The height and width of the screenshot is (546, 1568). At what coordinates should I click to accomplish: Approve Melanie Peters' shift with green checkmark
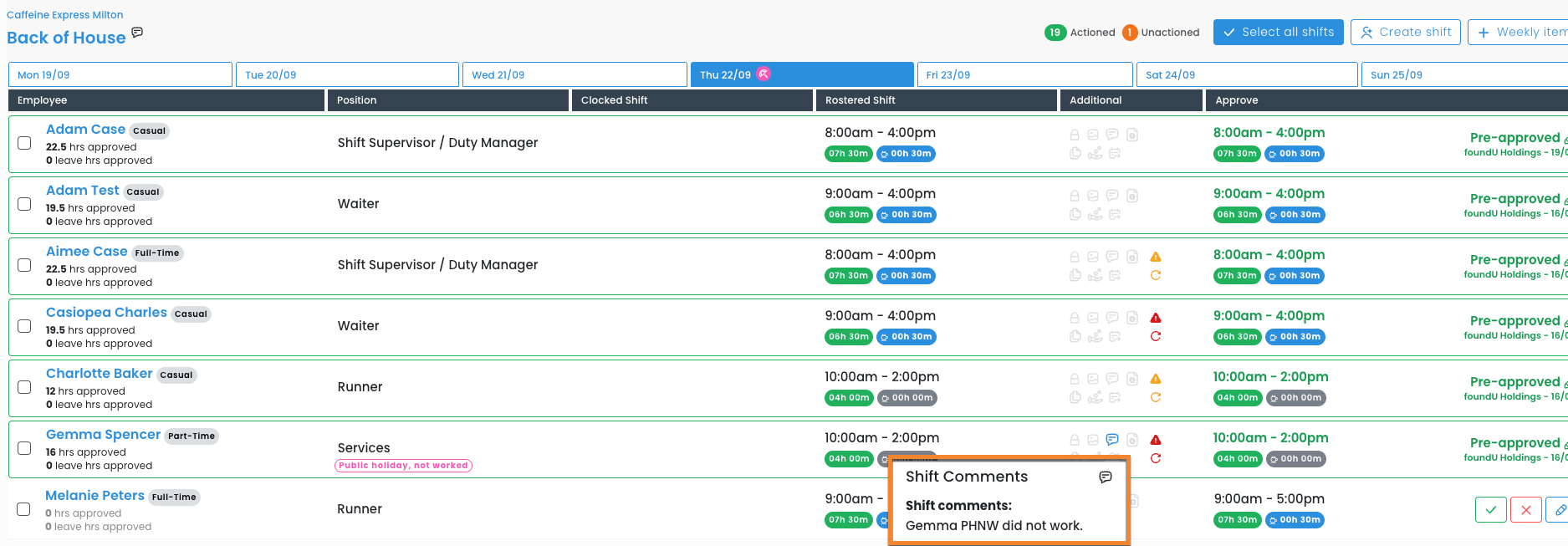[1490, 509]
